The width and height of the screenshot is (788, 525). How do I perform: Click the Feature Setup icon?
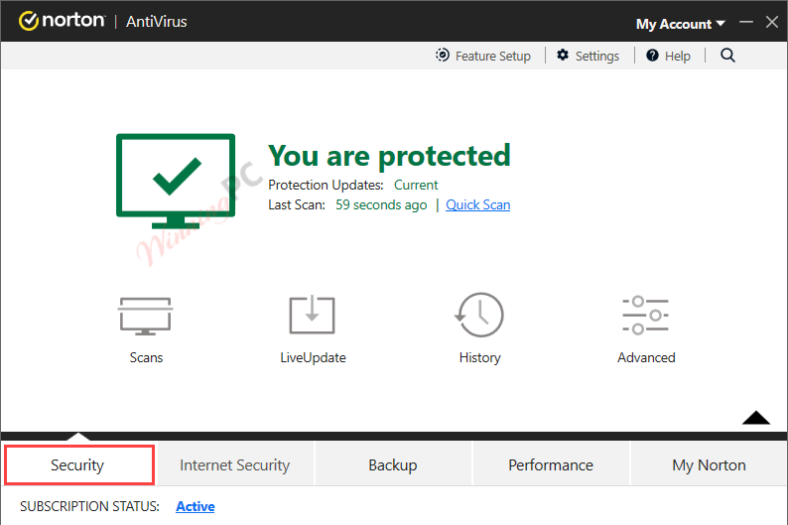point(442,55)
